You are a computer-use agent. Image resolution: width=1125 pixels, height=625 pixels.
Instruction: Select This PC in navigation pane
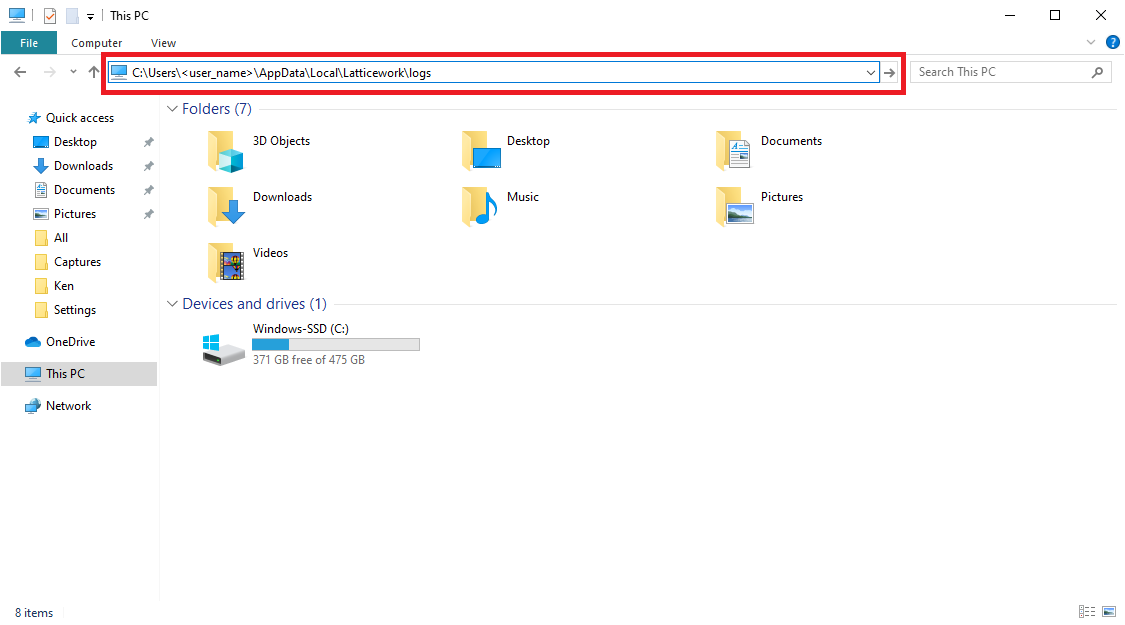(x=79, y=374)
